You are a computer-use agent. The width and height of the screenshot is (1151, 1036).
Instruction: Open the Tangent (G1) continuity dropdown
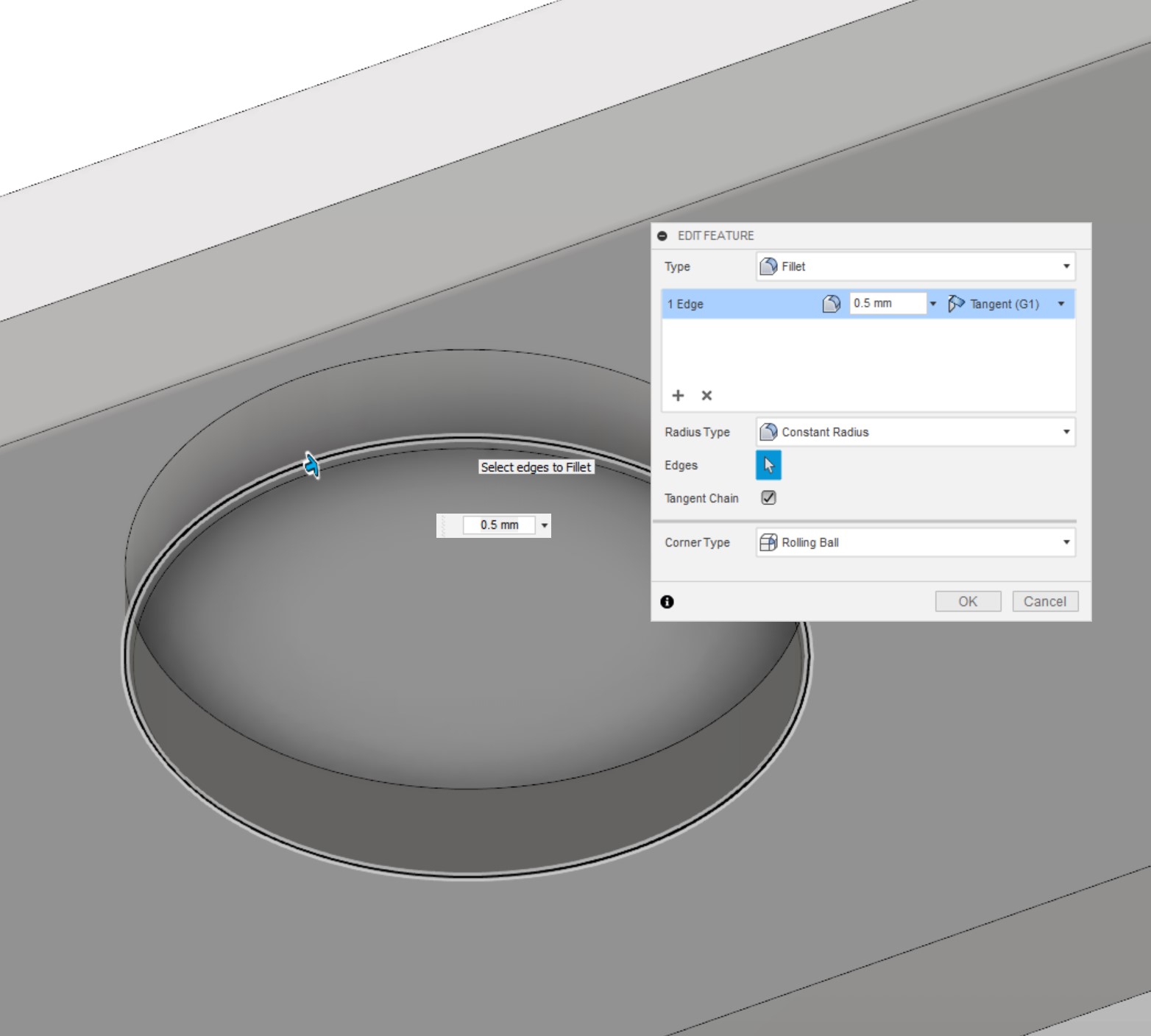tap(1006, 304)
